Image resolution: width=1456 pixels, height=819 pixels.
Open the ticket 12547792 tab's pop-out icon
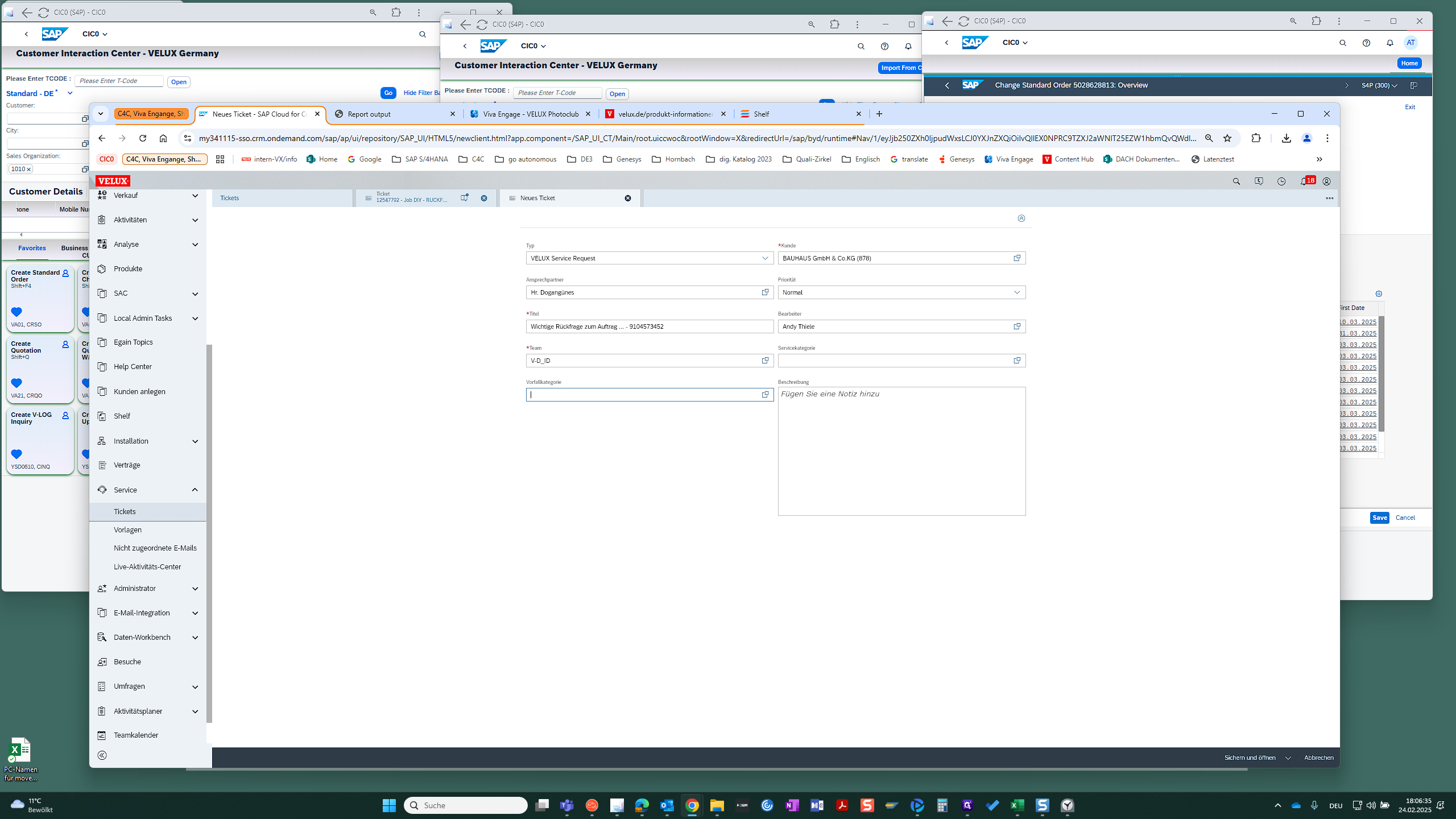(465, 198)
